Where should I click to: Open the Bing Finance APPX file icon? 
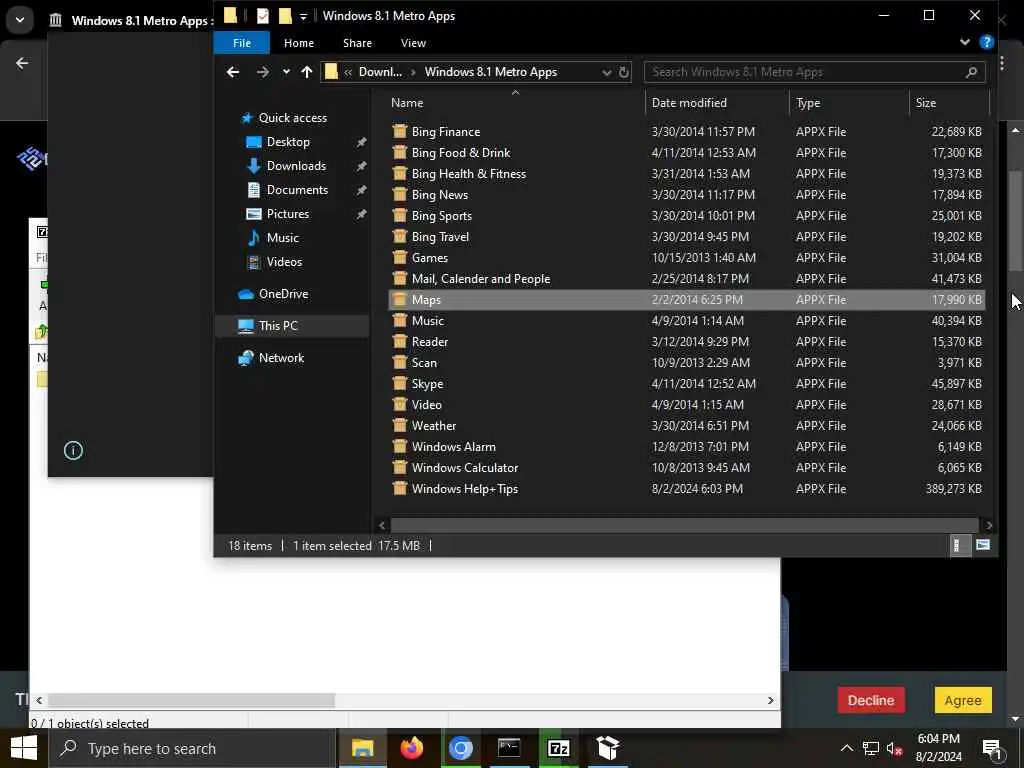point(400,131)
